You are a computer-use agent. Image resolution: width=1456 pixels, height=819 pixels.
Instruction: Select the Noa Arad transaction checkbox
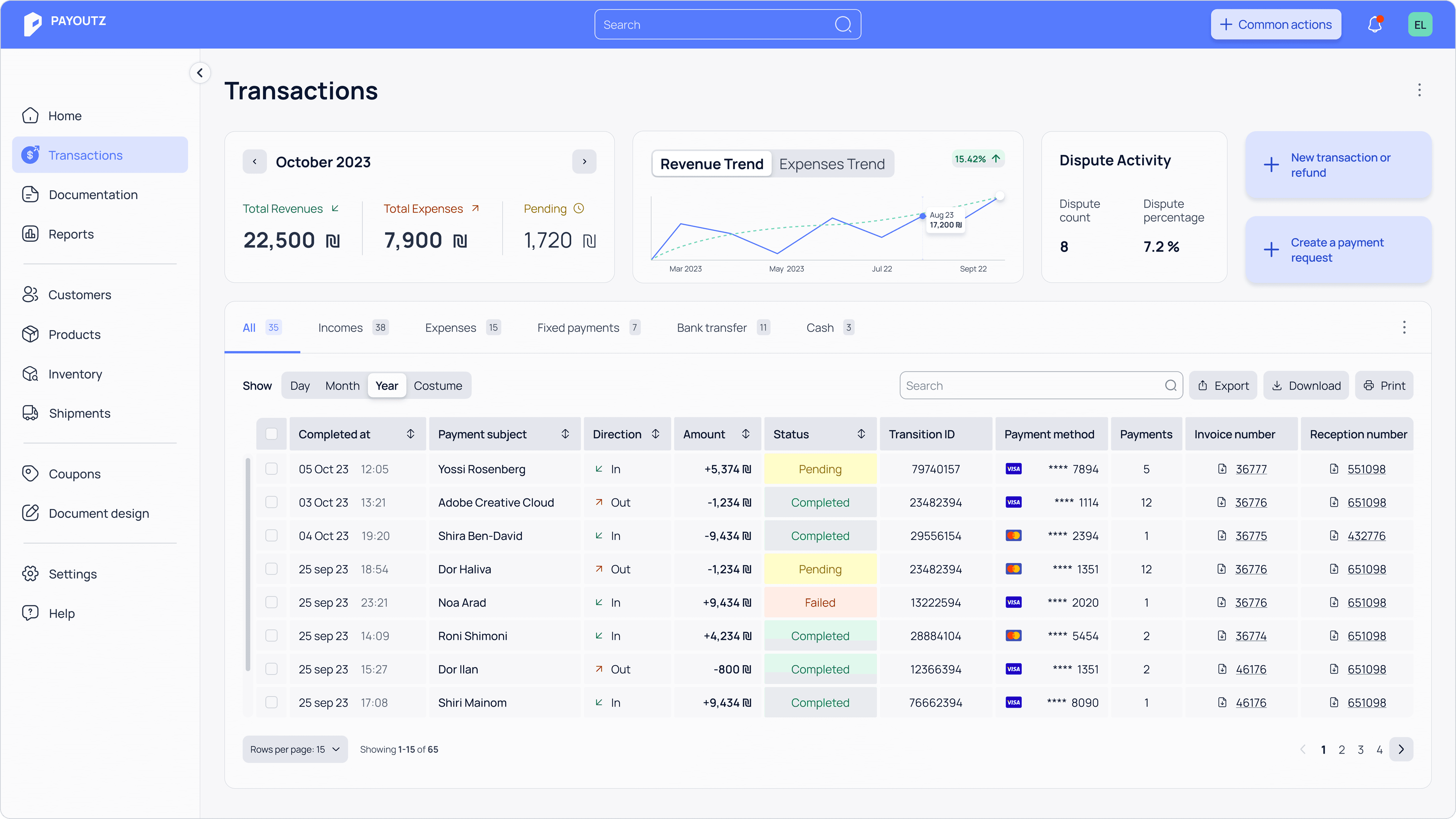(x=271, y=602)
